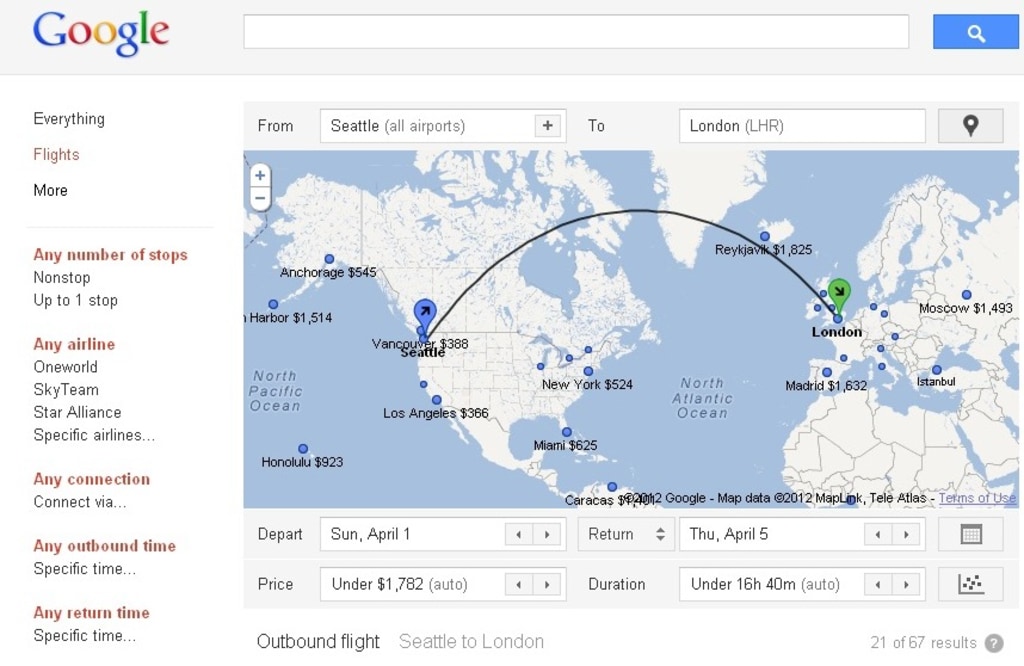Click the help icon beside results count
The width and height of the screenshot is (1024, 666).
pyautogui.click(x=993, y=643)
